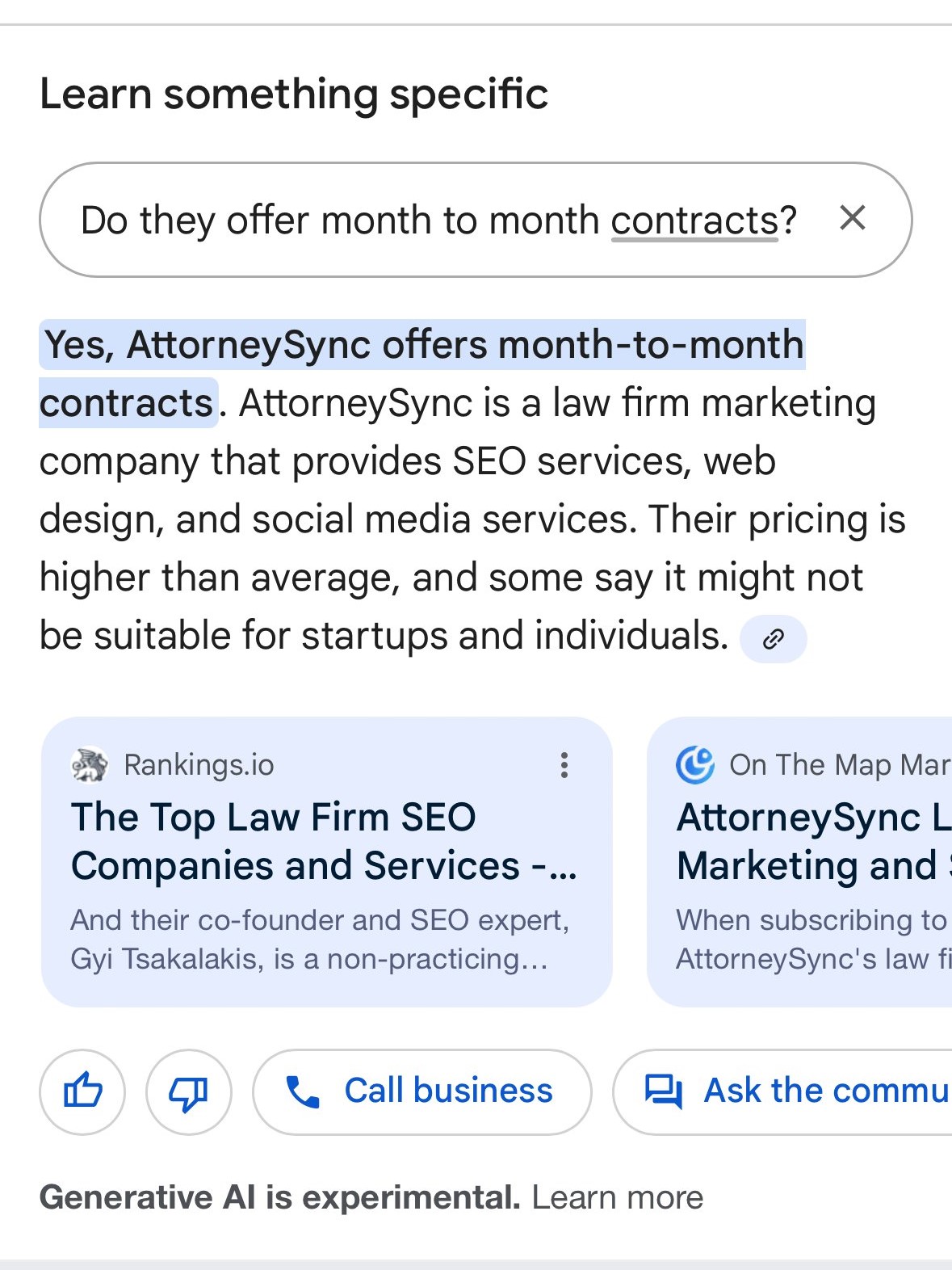The width and height of the screenshot is (952, 1270).
Task: Click the Call business button
Action: coord(422,1091)
